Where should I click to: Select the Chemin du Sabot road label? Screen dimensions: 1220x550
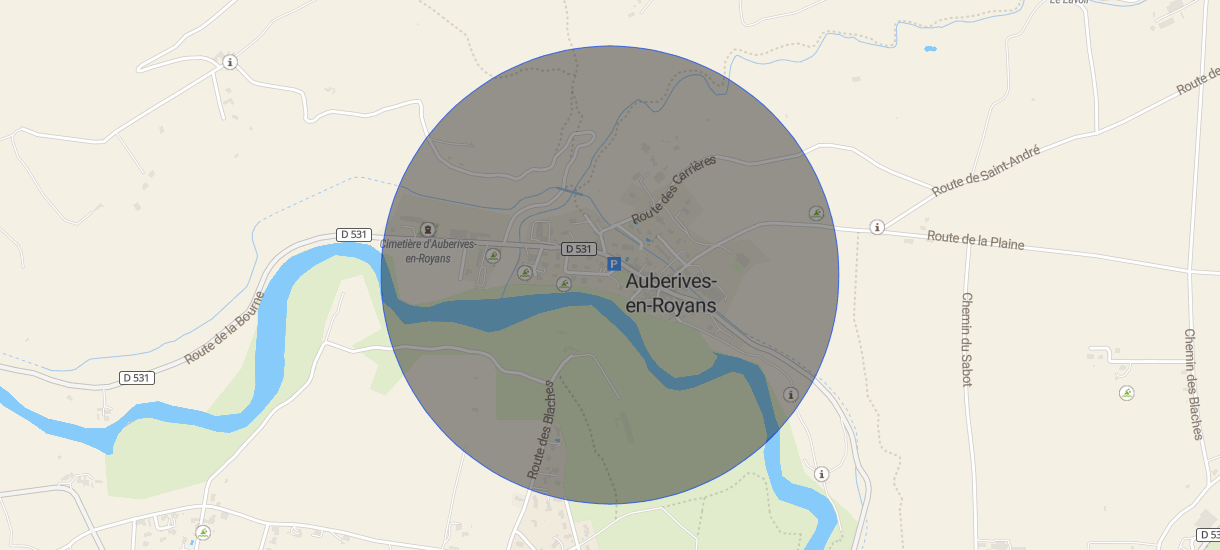pos(966,339)
